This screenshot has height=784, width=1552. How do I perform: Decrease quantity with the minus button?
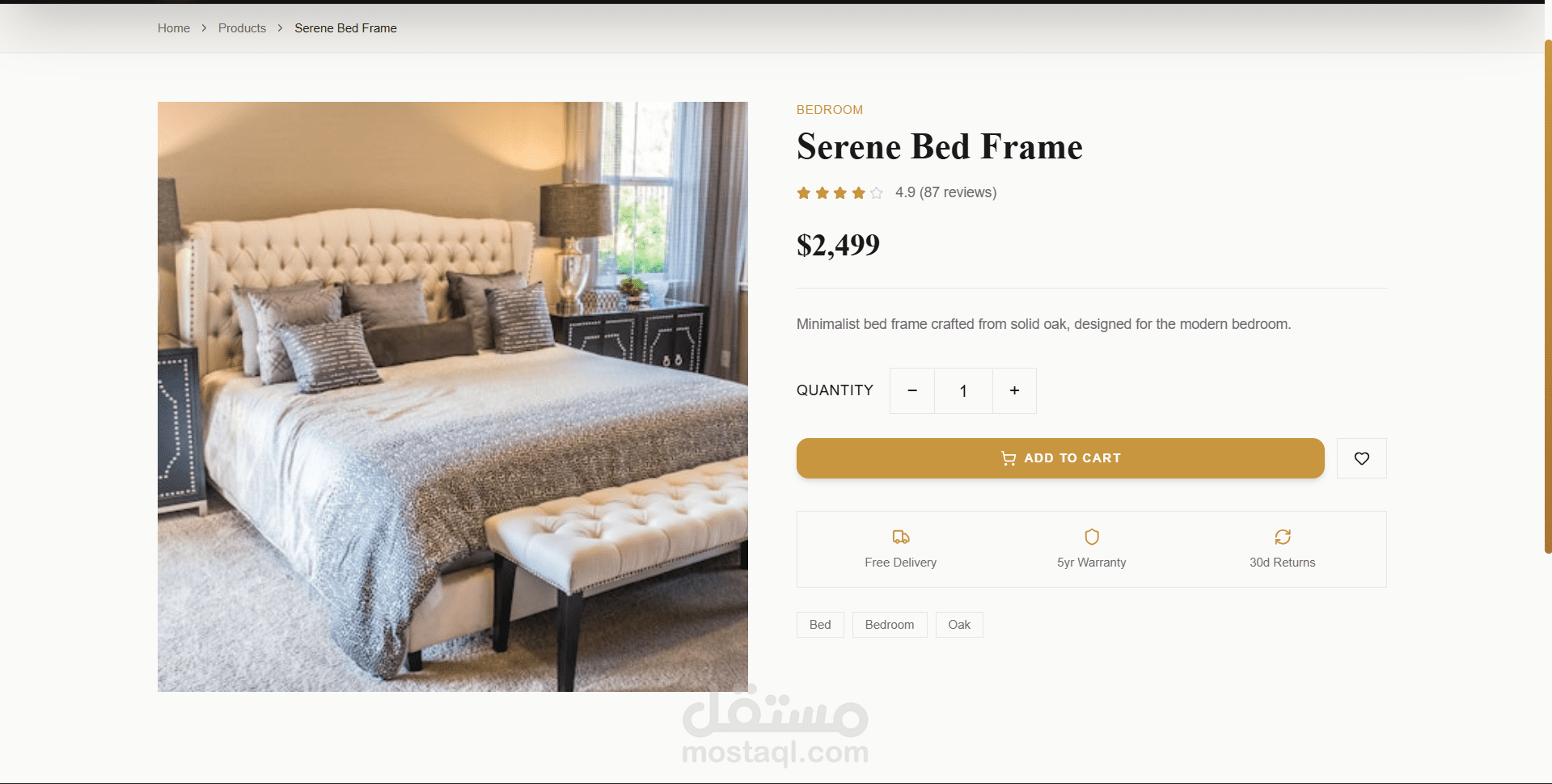click(912, 390)
